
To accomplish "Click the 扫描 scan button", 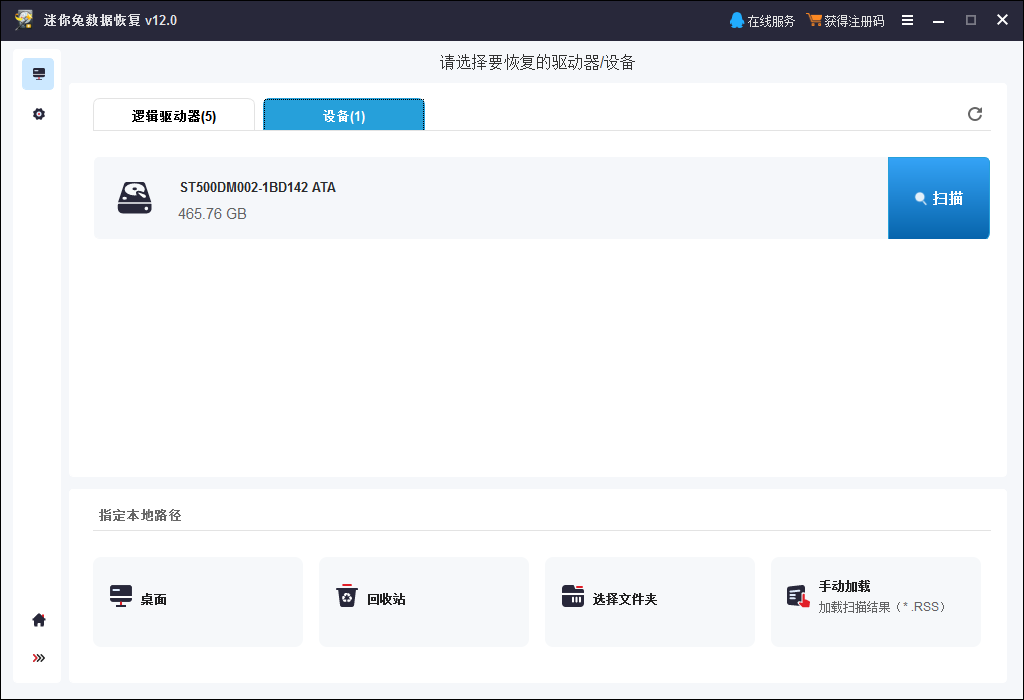I will (938, 198).
